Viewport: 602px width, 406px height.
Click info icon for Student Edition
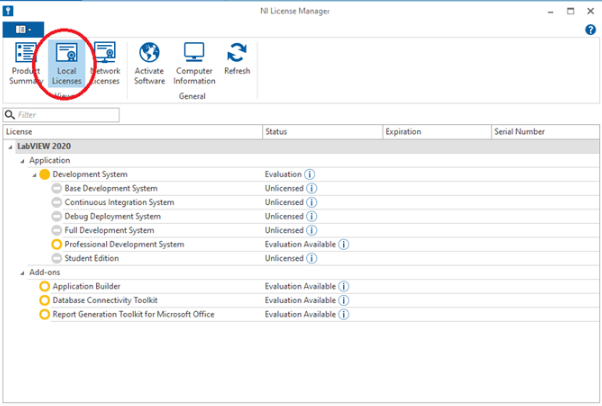point(312,259)
